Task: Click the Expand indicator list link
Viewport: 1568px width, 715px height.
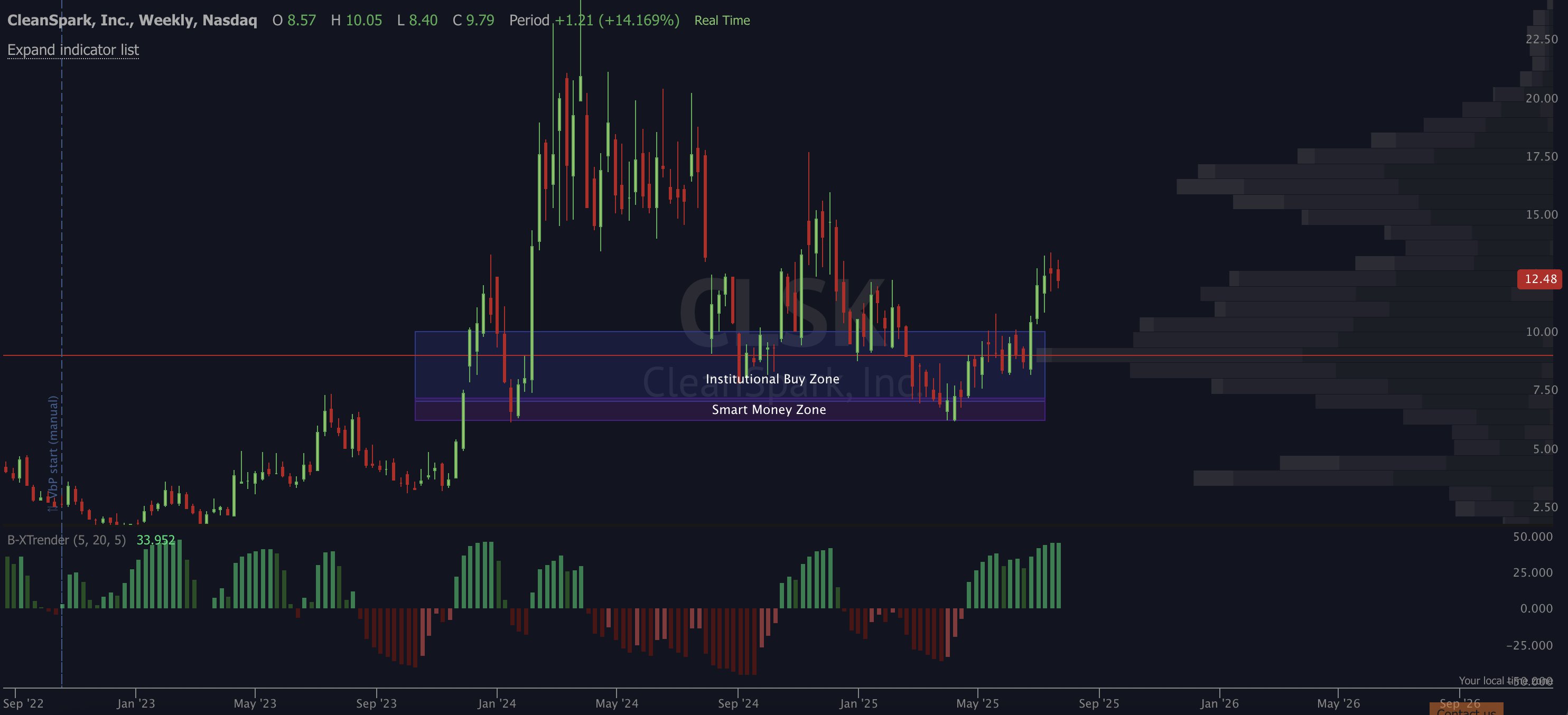Action: pyautogui.click(x=73, y=50)
